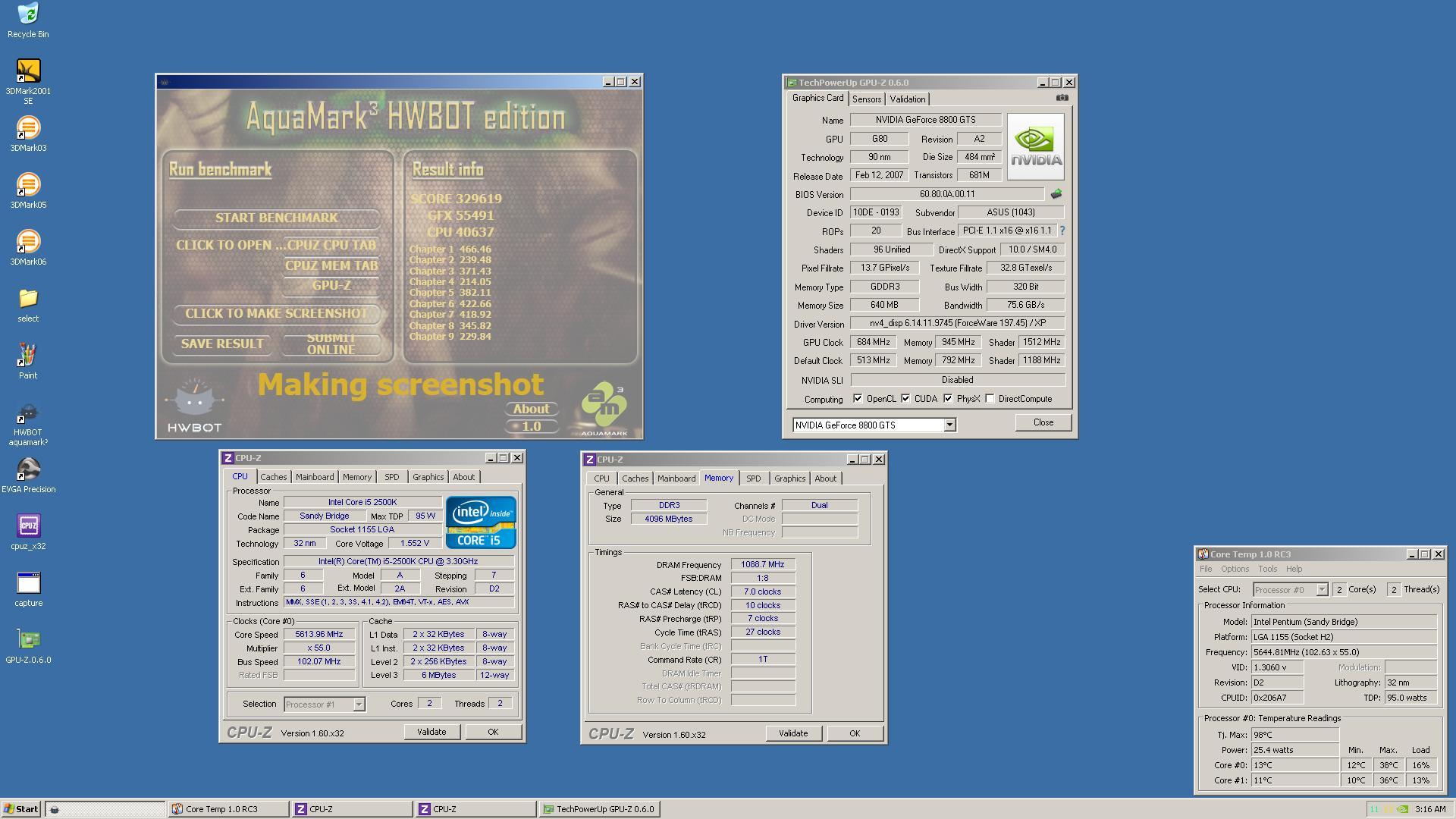Image resolution: width=1456 pixels, height=819 pixels.
Task: Click OK in the memory CPU-Z window
Action: tap(855, 733)
